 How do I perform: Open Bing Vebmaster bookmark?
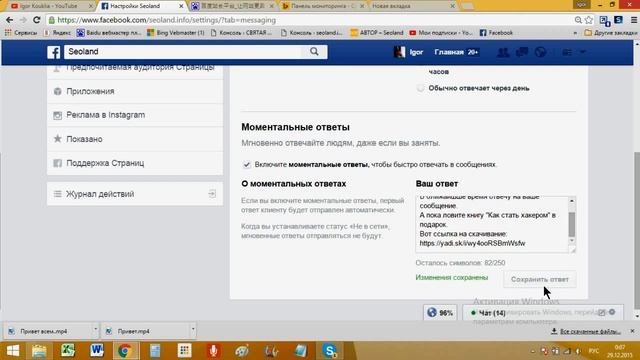[x=176, y=33]
